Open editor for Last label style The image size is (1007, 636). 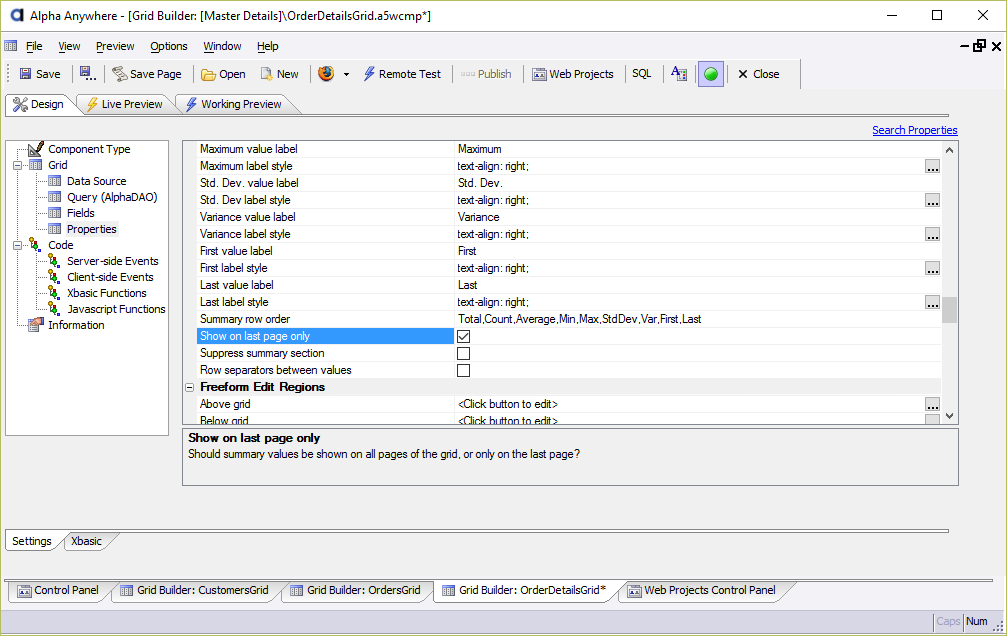pos(933,303)
